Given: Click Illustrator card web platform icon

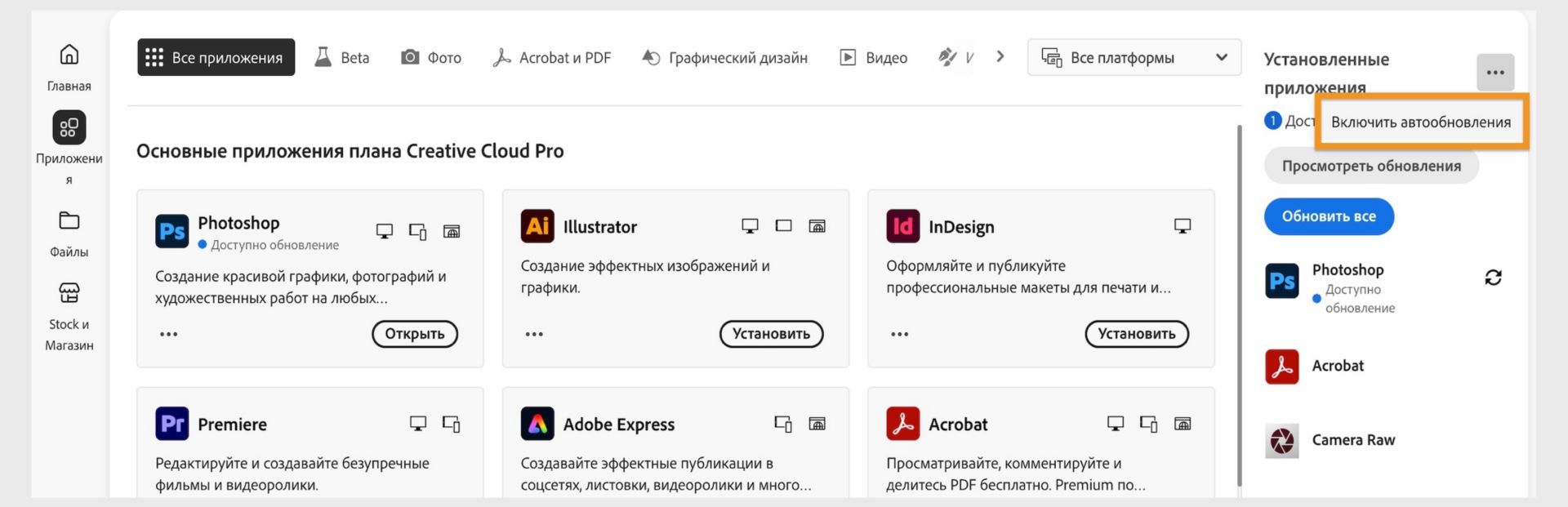Looking at the screenshot, I should click(x=817, y=226).
